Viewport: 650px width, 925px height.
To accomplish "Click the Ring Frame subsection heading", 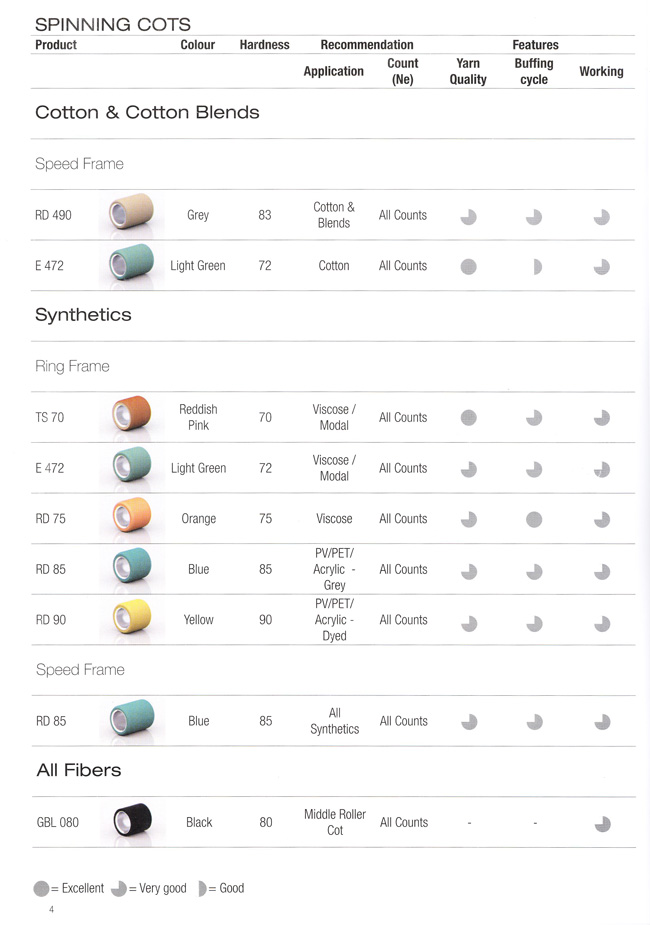I will [72, 366].
